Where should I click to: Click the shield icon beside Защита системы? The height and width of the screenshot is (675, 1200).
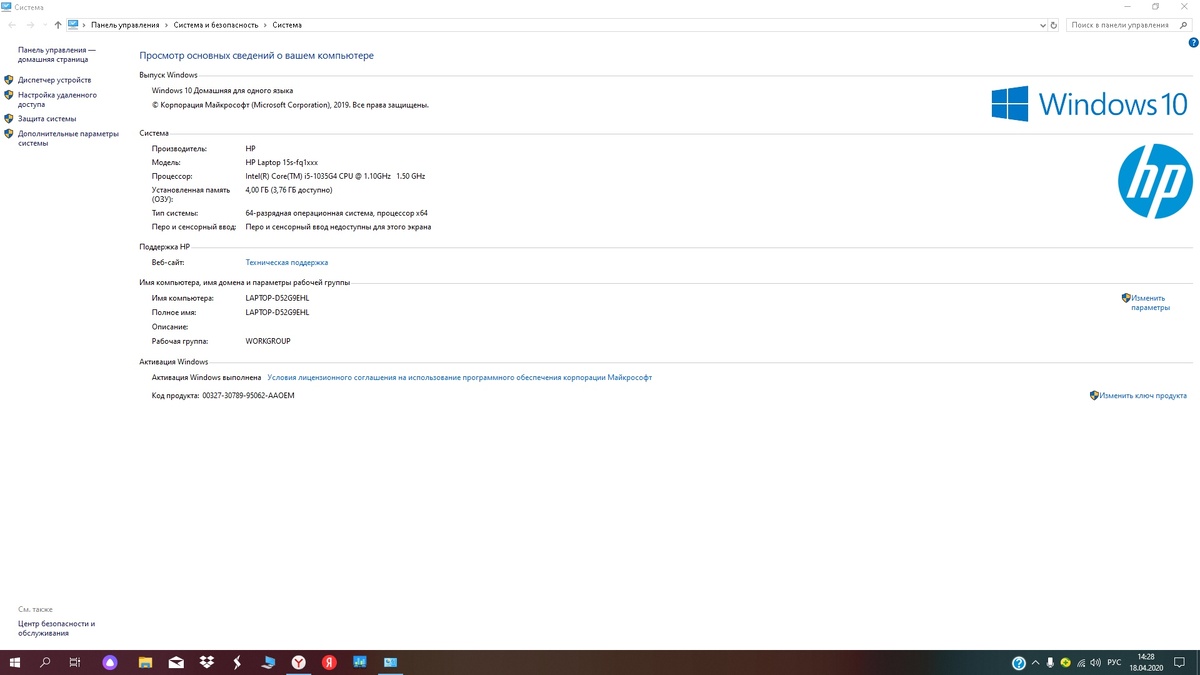[9, 119]
